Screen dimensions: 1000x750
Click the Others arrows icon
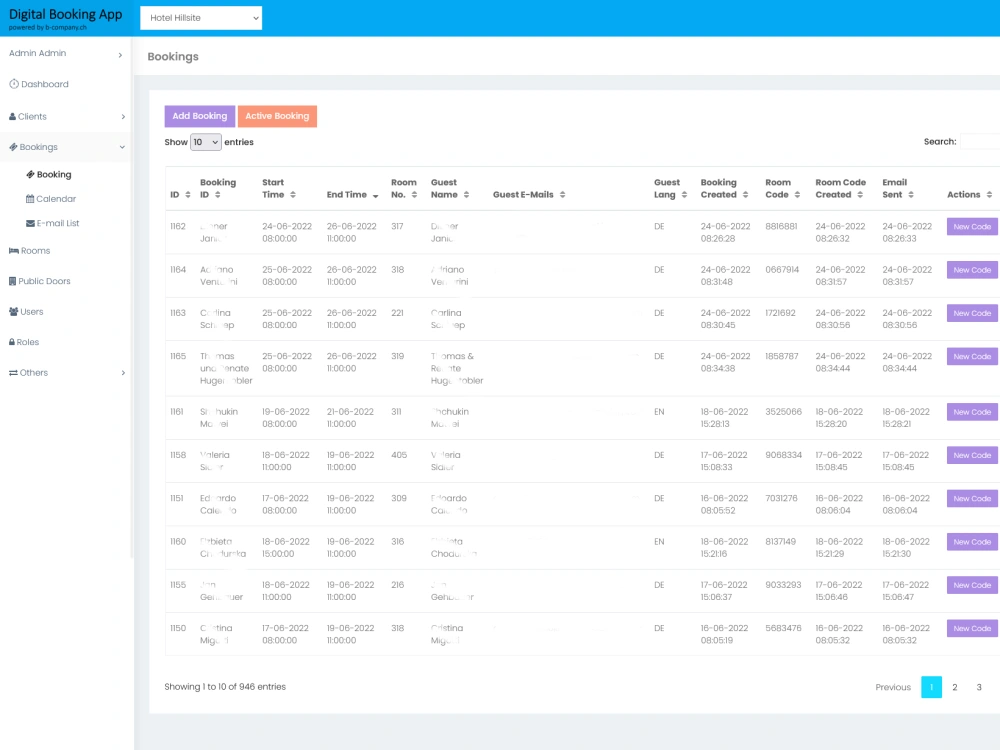click(x=13, y=373)
